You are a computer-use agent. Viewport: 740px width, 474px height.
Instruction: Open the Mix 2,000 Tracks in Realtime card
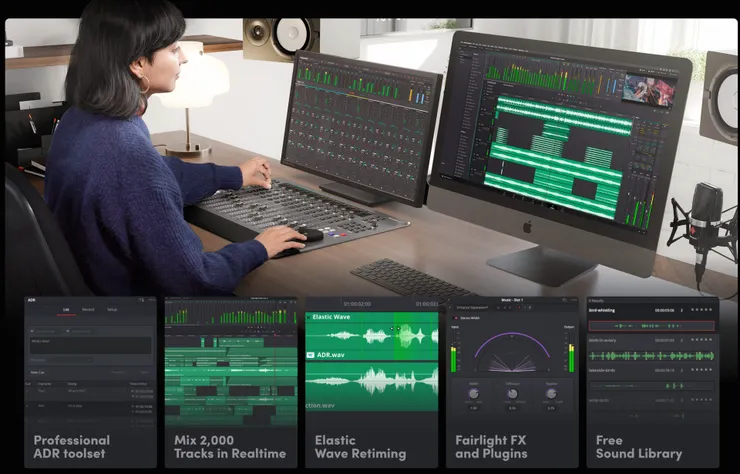click(231, 382)
